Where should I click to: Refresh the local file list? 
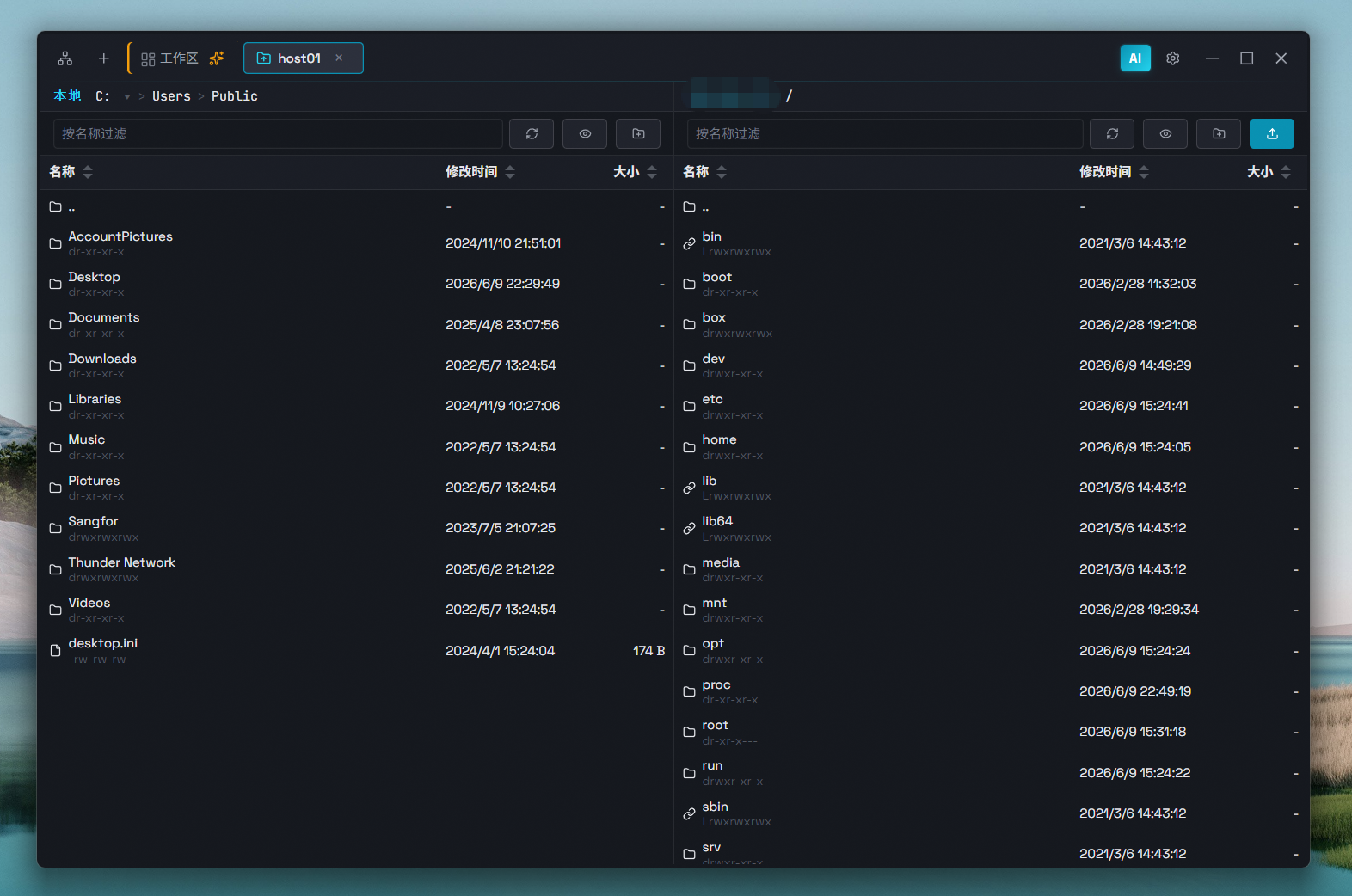click(532, 134)
